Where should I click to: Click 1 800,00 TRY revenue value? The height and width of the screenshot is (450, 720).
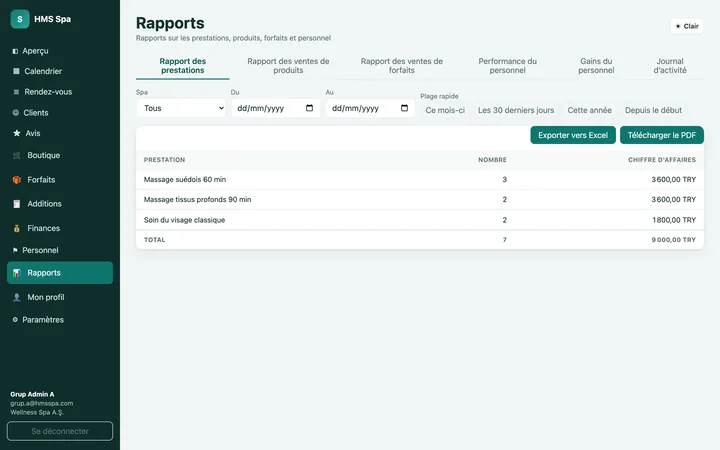(674, 220)
